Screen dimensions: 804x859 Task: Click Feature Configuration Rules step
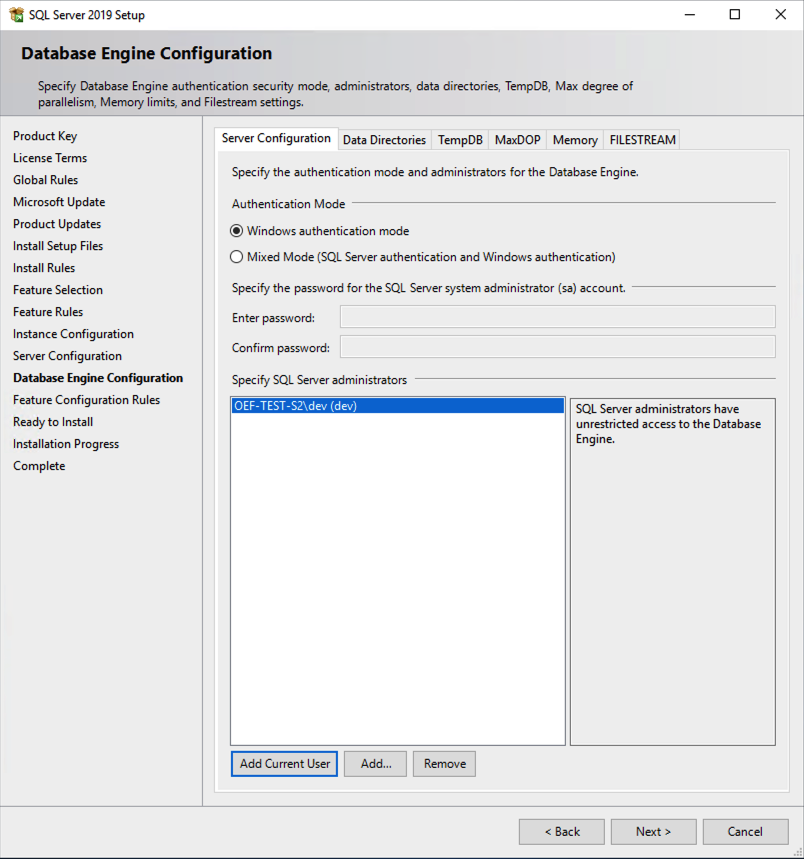point(87,400)
